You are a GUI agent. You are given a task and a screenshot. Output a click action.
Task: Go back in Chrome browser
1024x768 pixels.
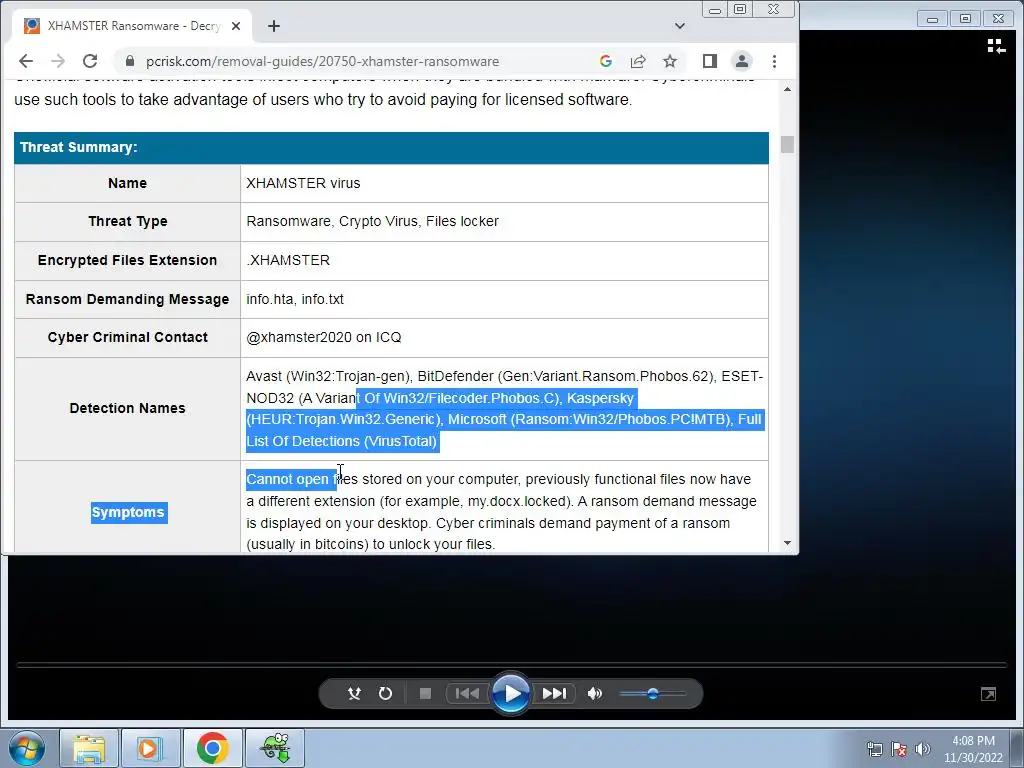(x=25, y=61)
